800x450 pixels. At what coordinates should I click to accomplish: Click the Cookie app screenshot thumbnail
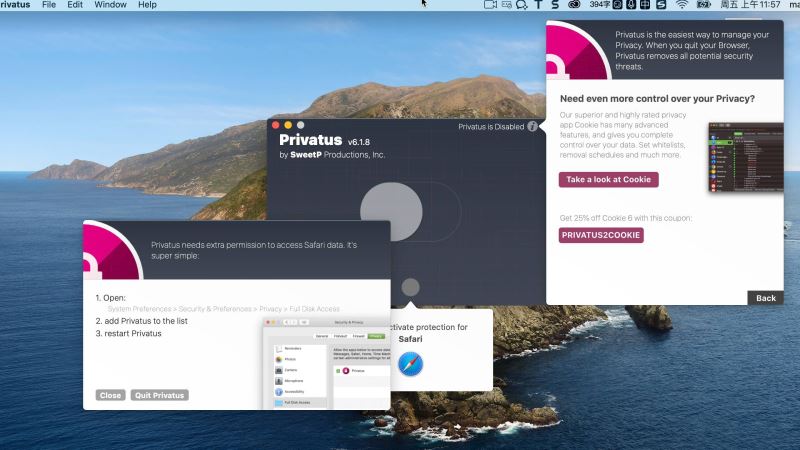tap(746, 157)
